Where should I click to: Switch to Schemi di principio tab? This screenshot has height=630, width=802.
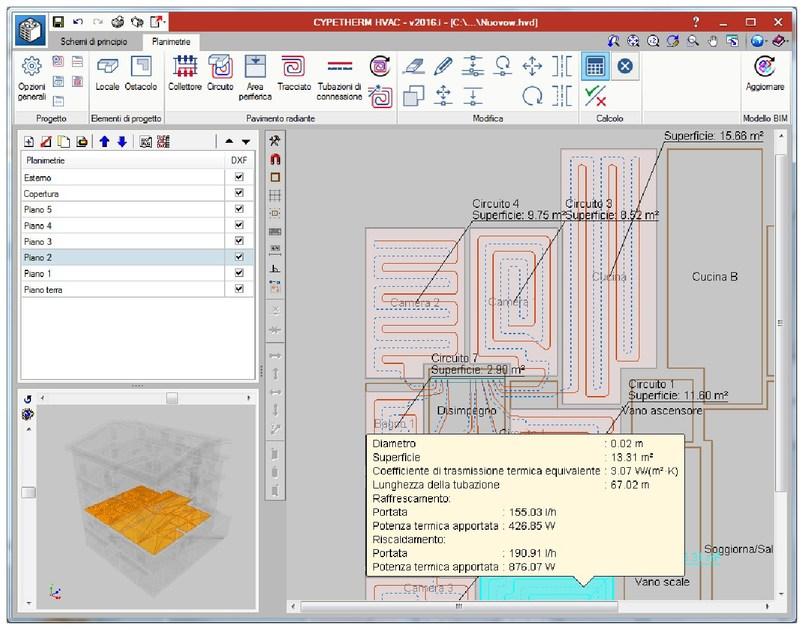94,42
